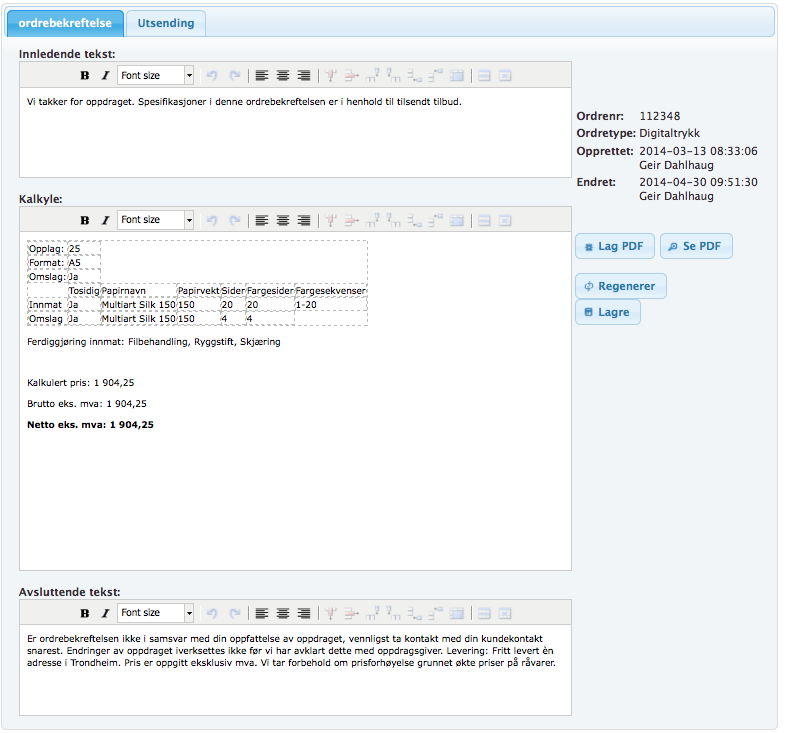Toggle bold in Innledende tekst toolbar
The image size is (786, 733).
pos(85,75)
